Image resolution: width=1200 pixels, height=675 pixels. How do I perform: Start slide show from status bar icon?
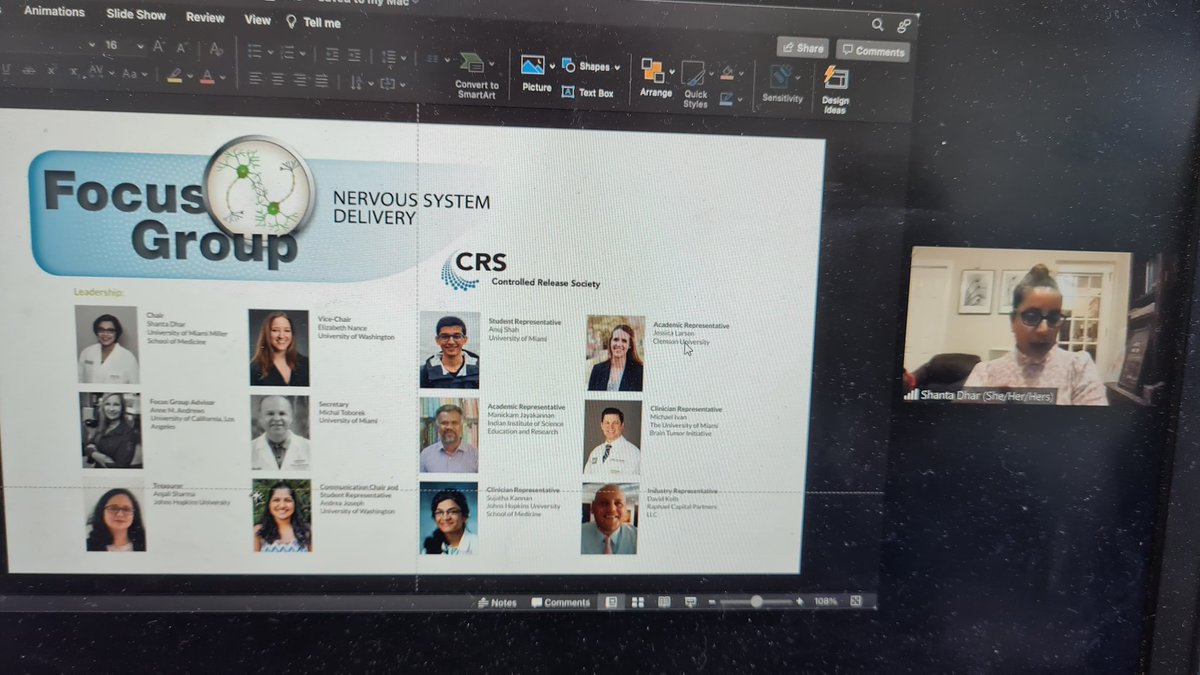(x=690, y=602)
